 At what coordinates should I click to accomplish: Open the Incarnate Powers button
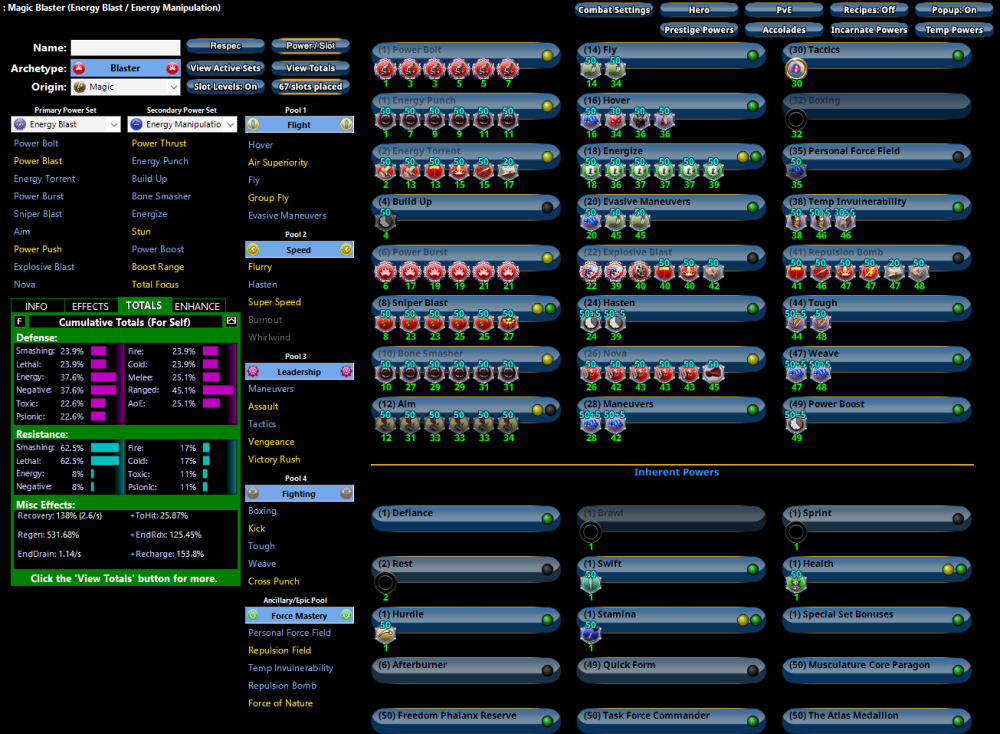(868, 30)
